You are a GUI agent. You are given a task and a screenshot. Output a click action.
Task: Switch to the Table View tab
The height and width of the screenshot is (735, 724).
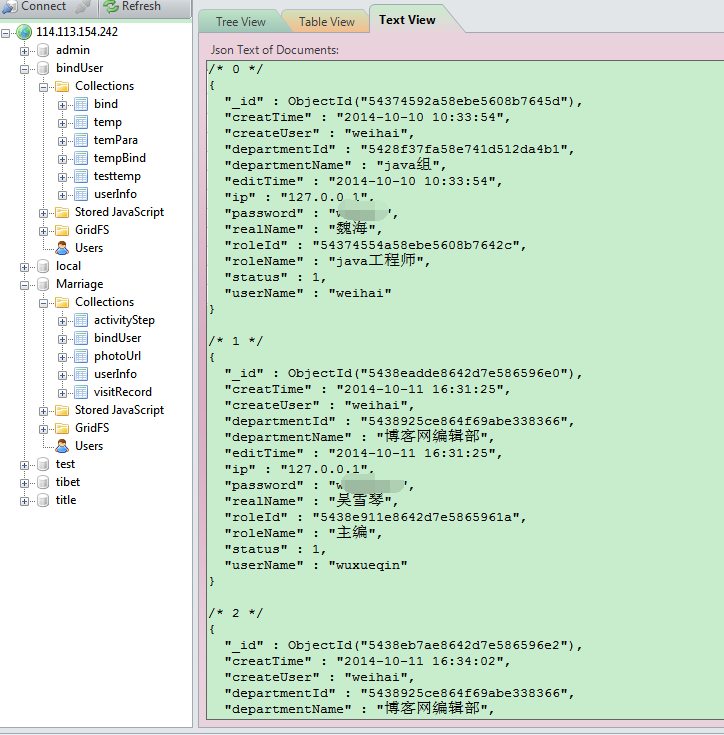[x=327, y=22]
